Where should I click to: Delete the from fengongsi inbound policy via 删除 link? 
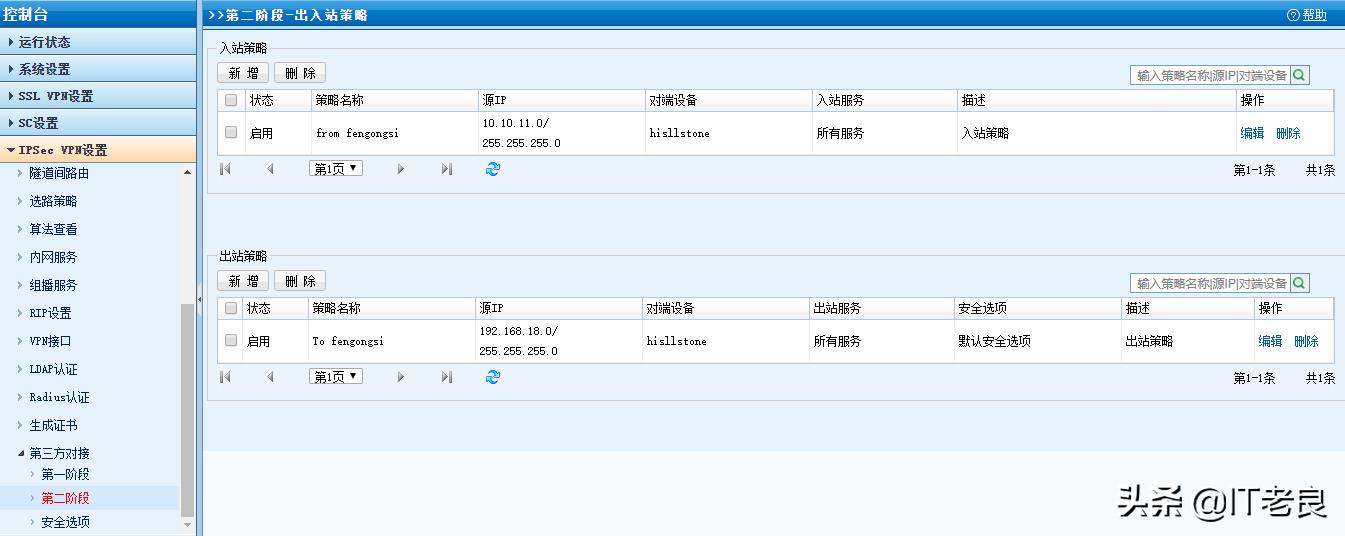point(1288,133)
